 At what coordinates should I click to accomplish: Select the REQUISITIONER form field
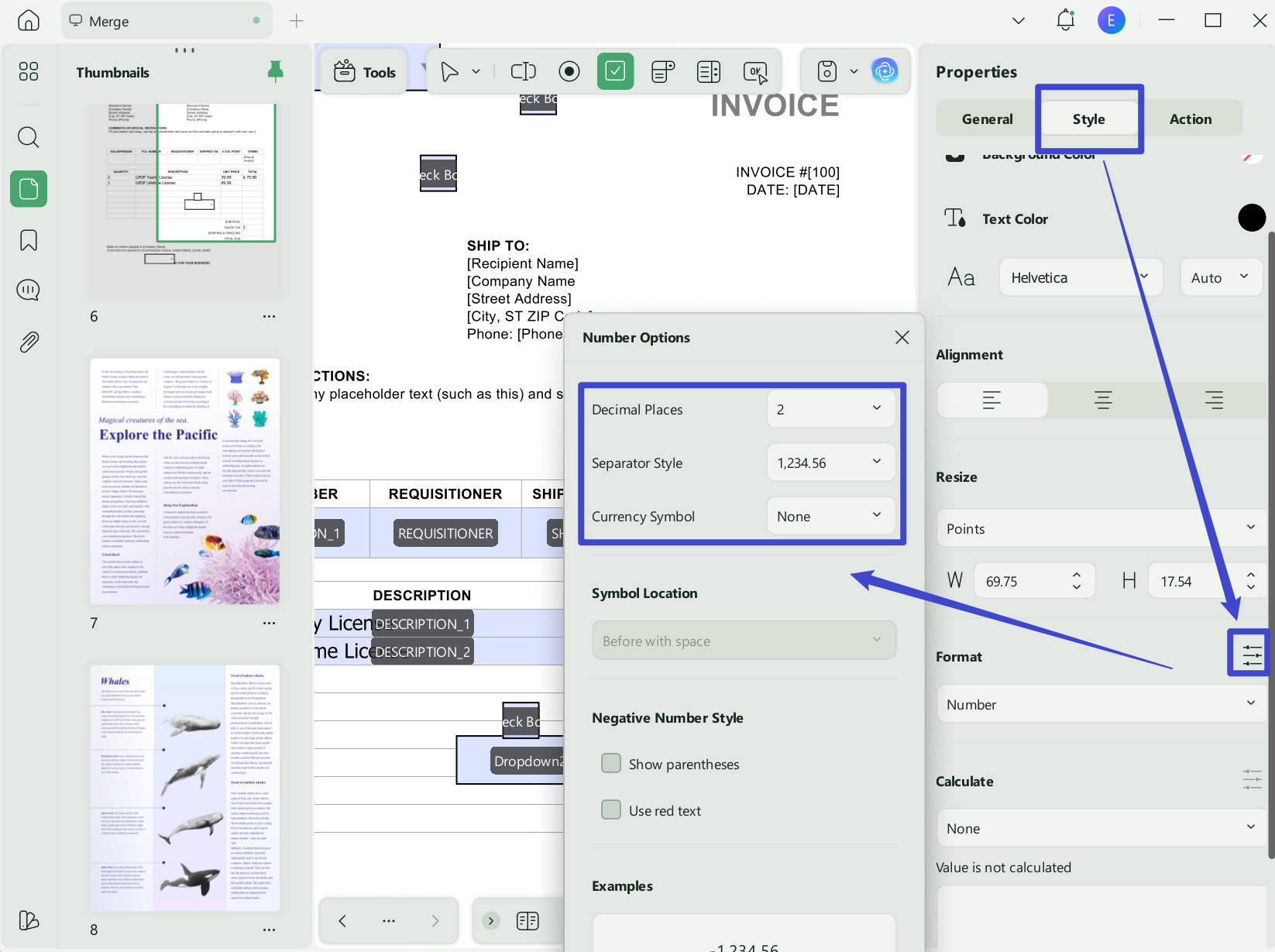pyautogui.click(x=445, y=533)
